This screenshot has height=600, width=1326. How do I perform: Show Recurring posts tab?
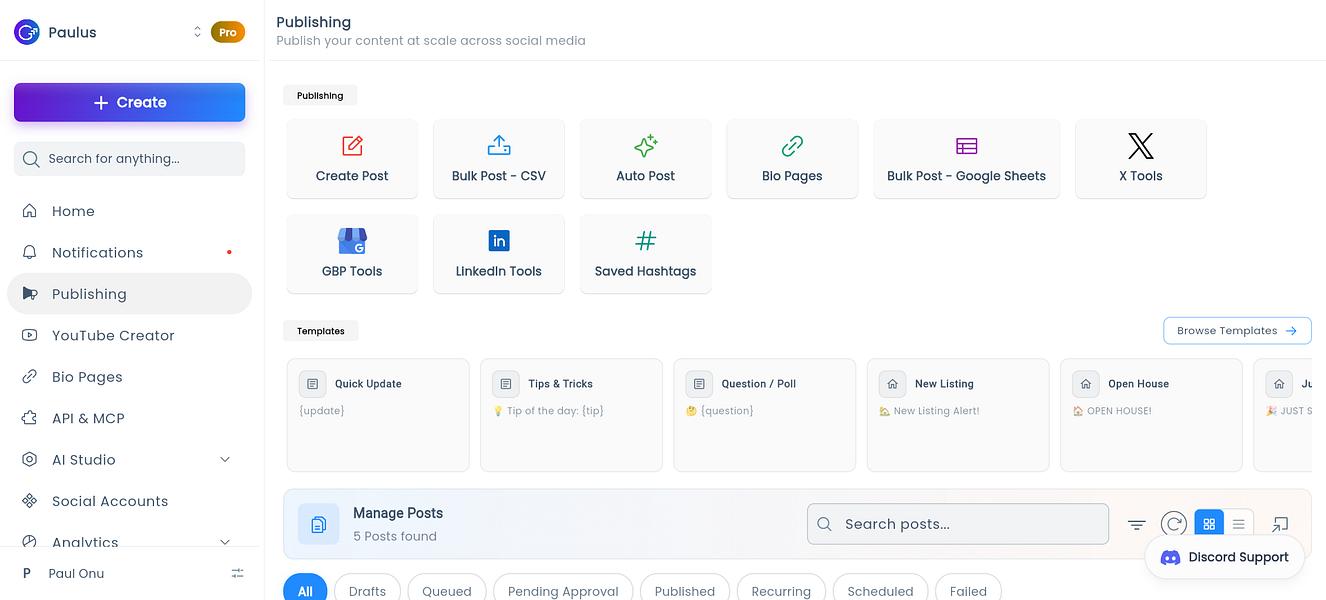pos(781,590)
